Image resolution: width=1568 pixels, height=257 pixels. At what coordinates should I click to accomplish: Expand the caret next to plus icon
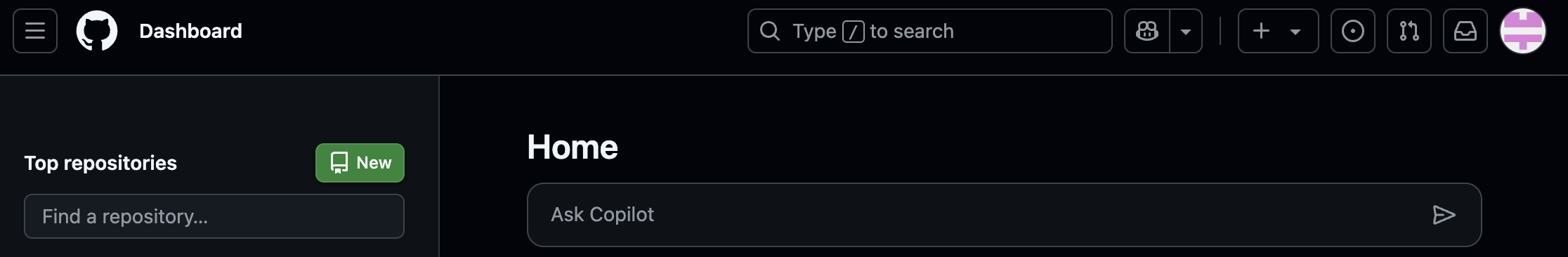click(1295, 32)
